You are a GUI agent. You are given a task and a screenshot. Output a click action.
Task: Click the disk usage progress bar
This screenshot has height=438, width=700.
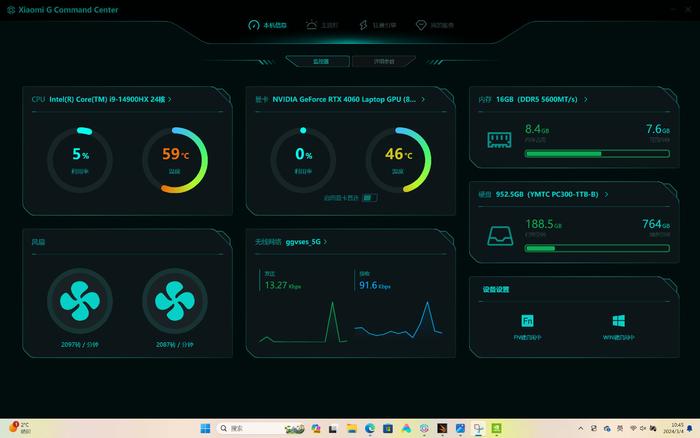597,248
